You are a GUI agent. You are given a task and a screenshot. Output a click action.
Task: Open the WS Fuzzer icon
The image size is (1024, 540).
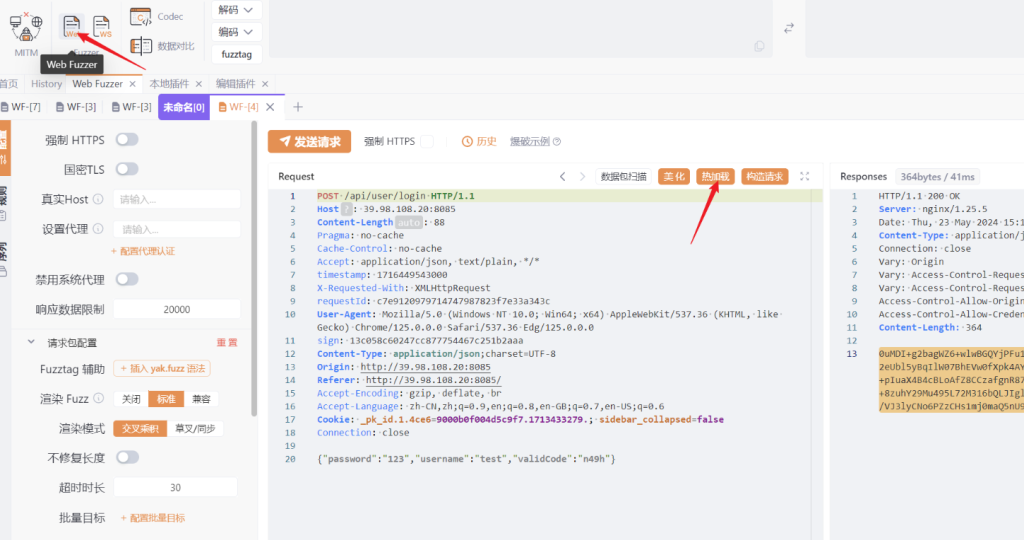(x=102, y=25)
